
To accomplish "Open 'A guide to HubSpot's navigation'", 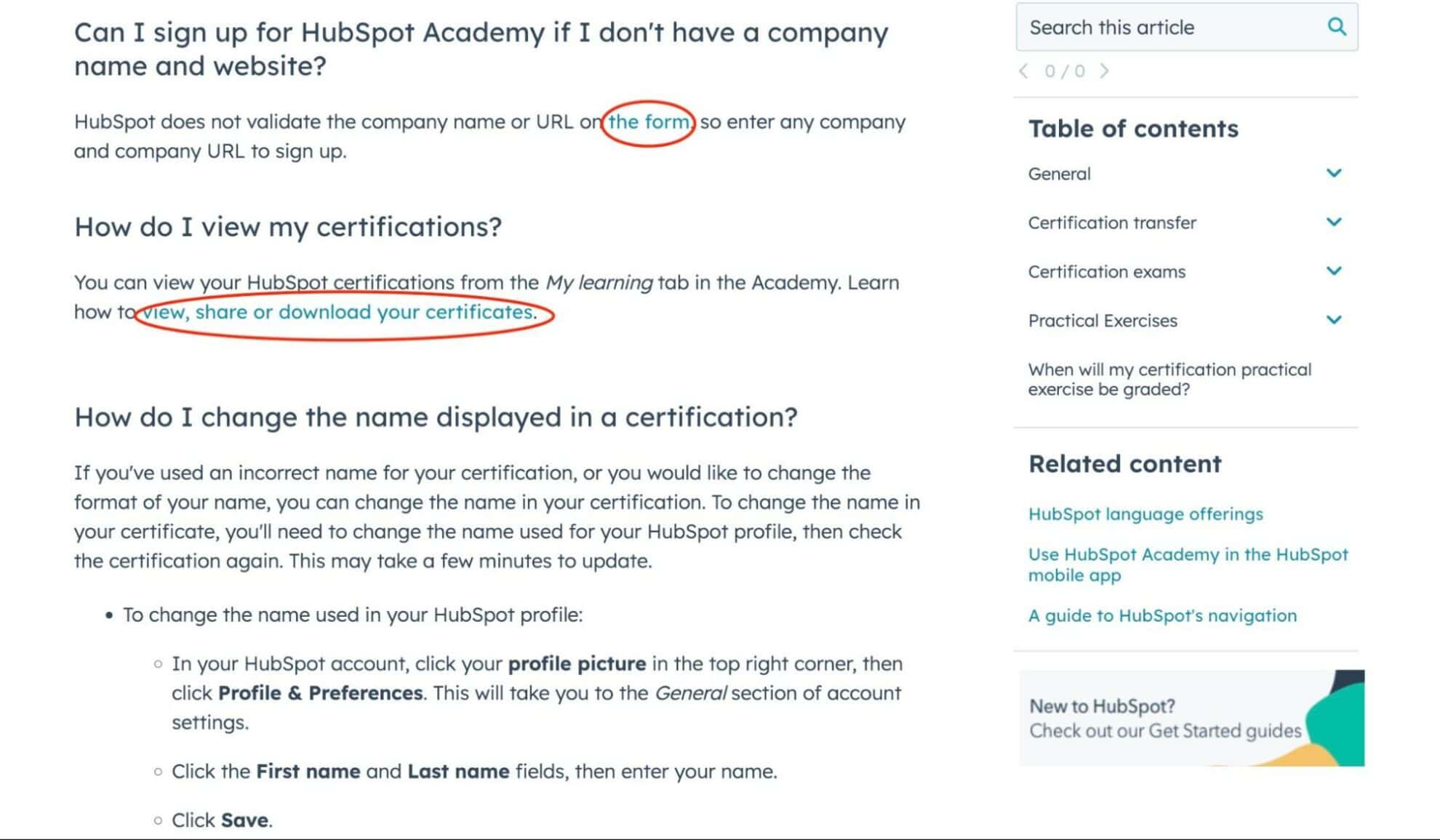I will tap(1161, 615).
